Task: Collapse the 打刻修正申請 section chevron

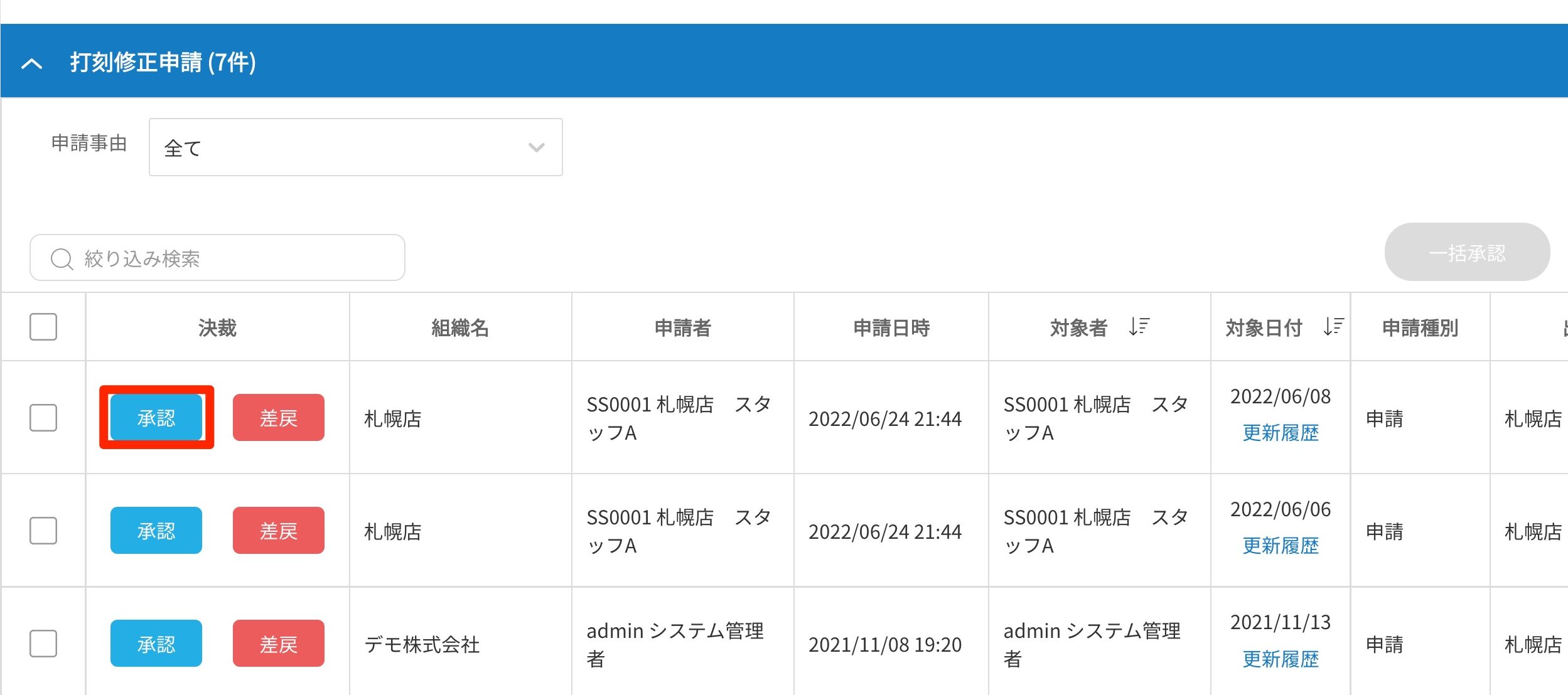Action: tap(31, 63)
